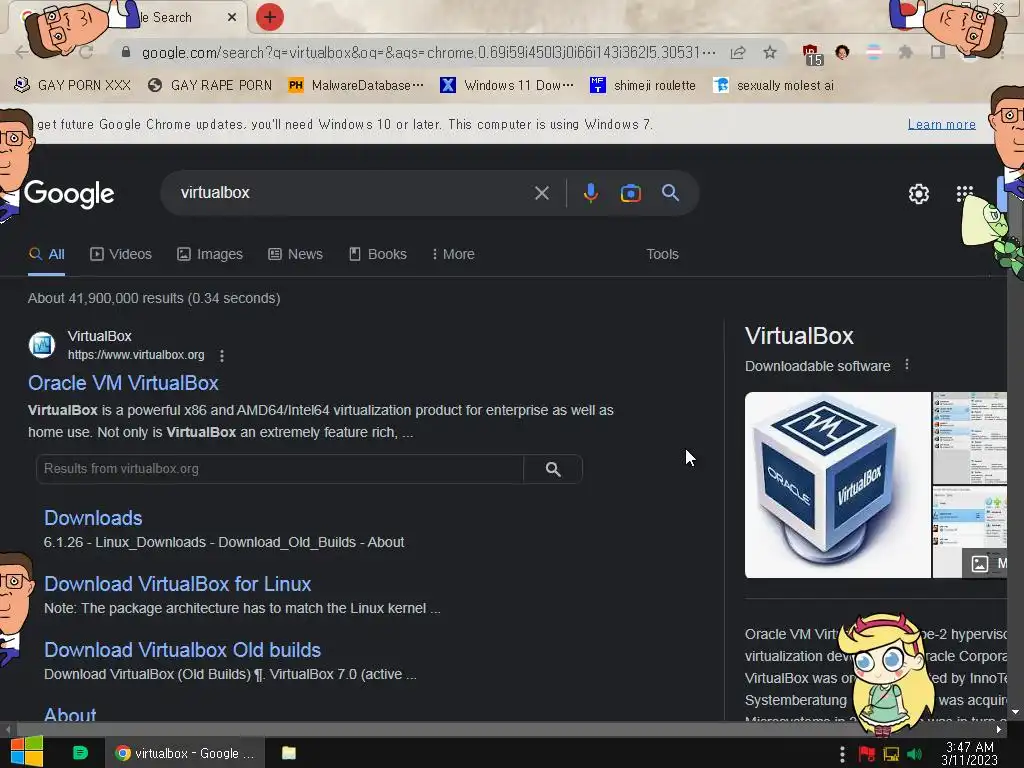Submit search with magnifier icon
The width and height of the screenshot is (1024, 768).
pyautogui.click(x=671, y=193)
